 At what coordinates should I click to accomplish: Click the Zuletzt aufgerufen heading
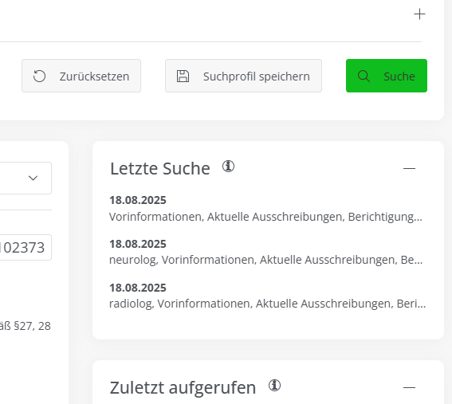tap(183, 388)
